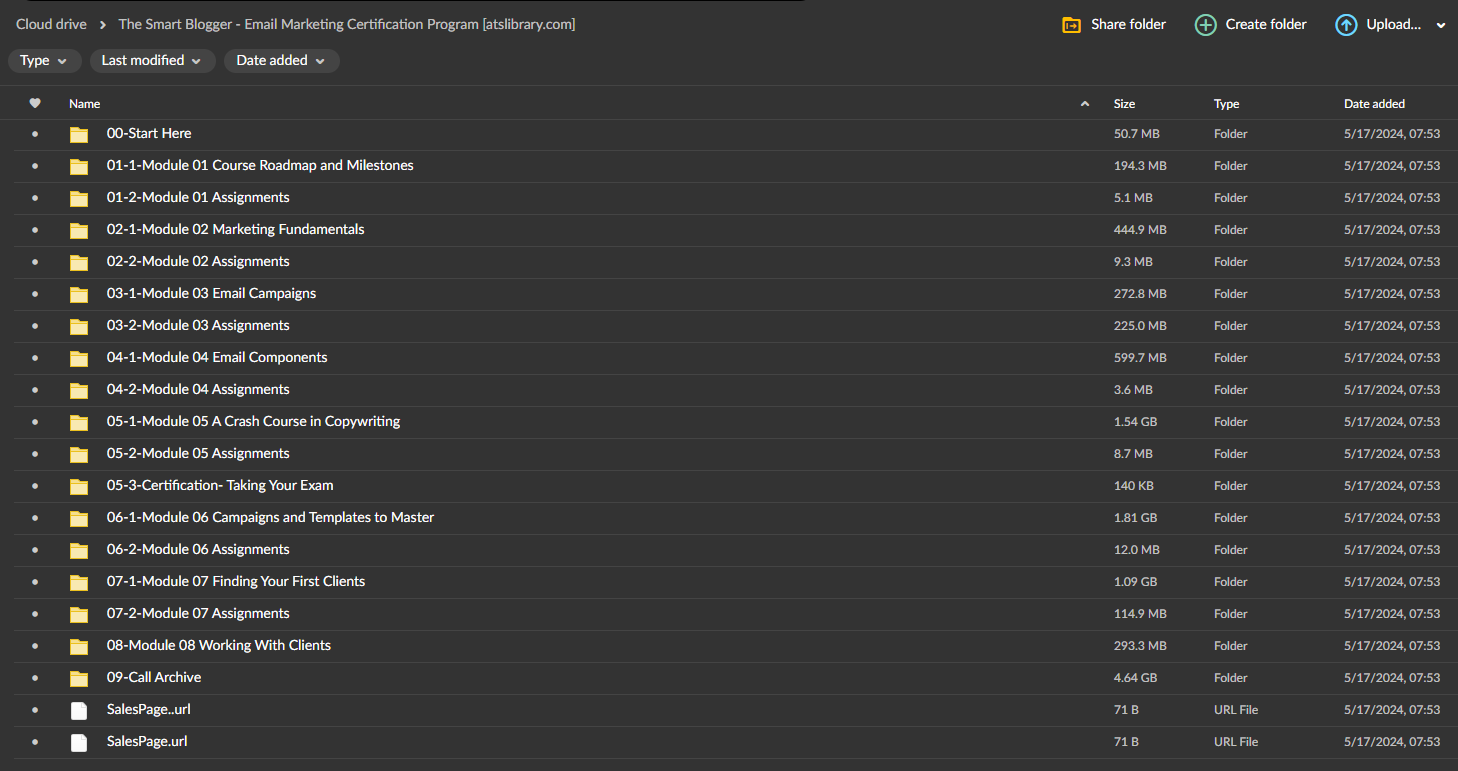Click 'URL File' type in SalesPage.url (single dot) row
The image size is (1458, 771).
pyautogui.click(x=1236, y=742)
